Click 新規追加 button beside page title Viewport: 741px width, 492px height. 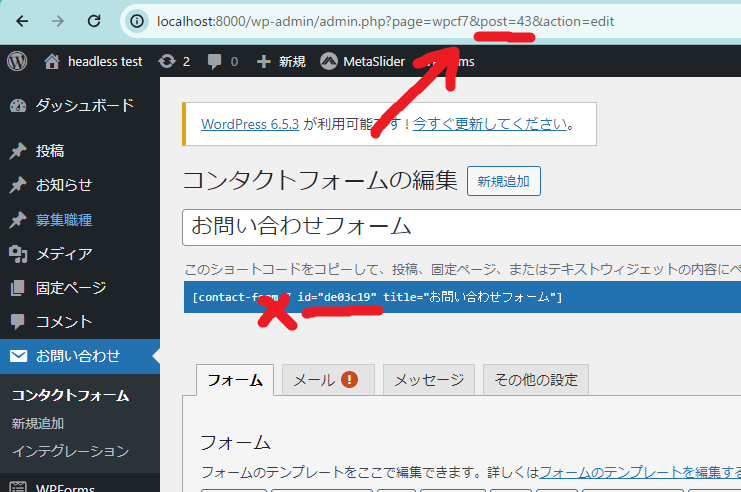click(x=504, y=181)
